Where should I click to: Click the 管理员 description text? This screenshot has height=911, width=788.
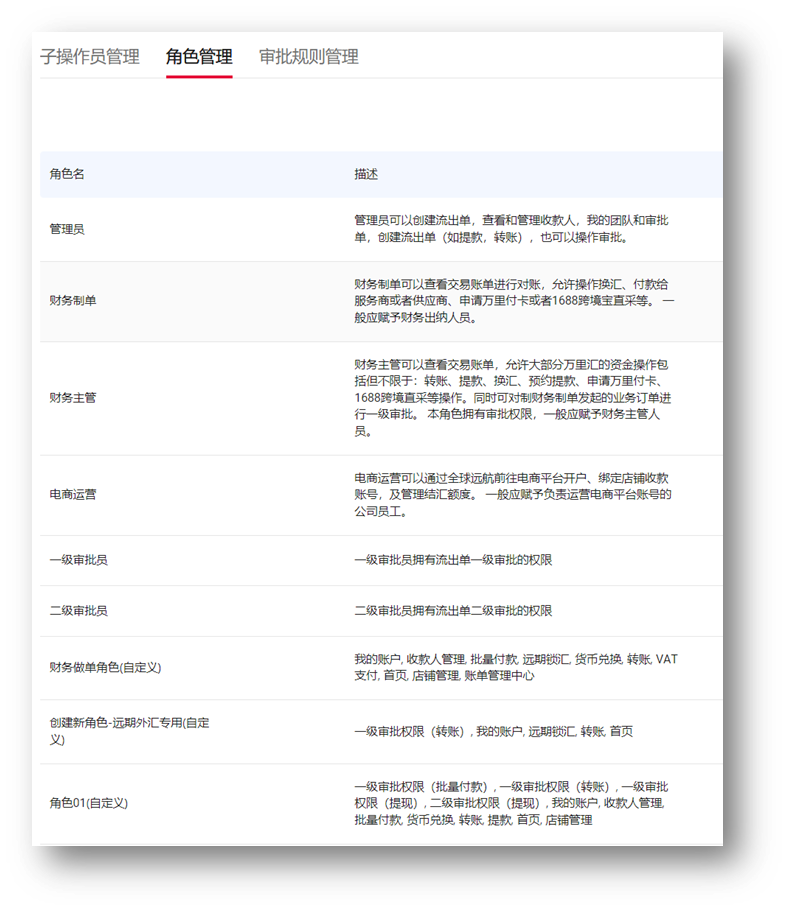[511, 229]
